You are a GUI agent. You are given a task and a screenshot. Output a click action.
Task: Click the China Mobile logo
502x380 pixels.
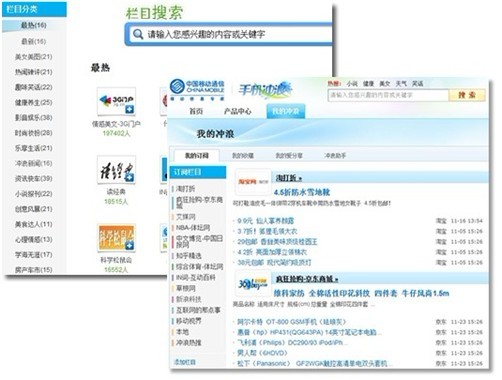click(x=197, y=89)
